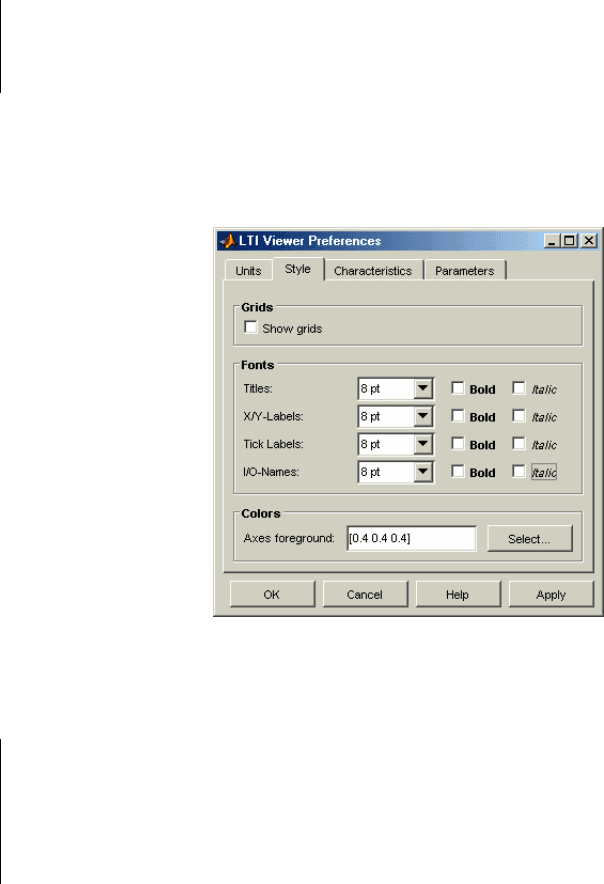Click the Select... color button
Screen dimensions: 604x884
point(530,538)
